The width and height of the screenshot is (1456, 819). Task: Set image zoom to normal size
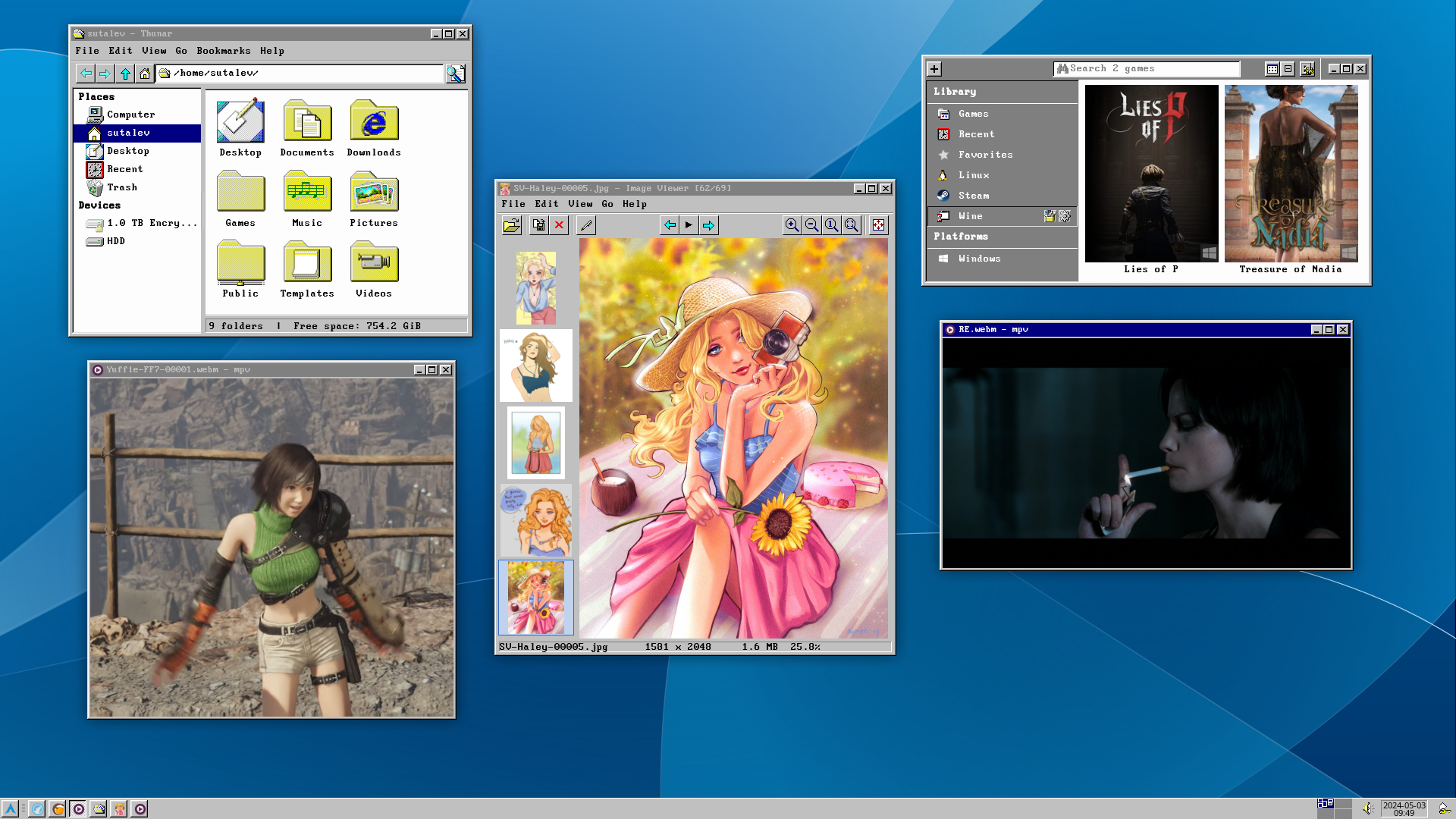[832, 225]
